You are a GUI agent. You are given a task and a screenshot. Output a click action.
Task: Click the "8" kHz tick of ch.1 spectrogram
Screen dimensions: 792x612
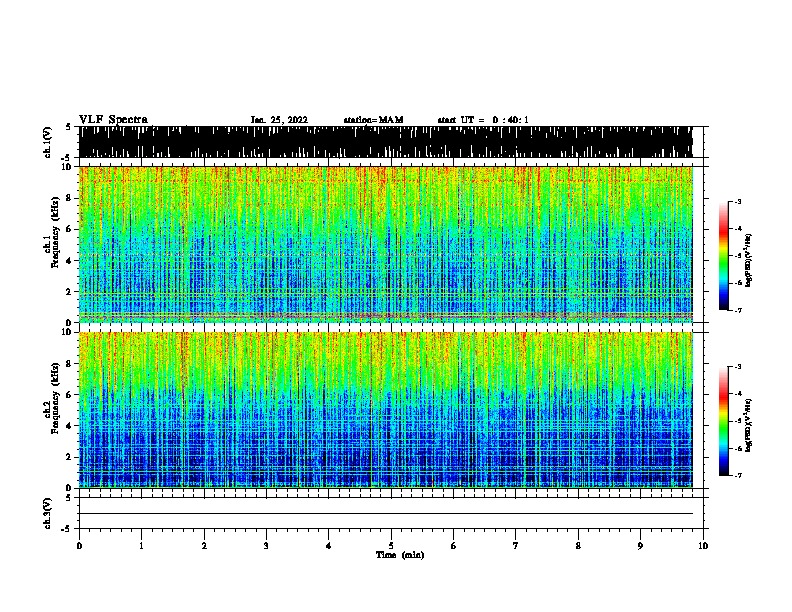click(x=69, y=198)
